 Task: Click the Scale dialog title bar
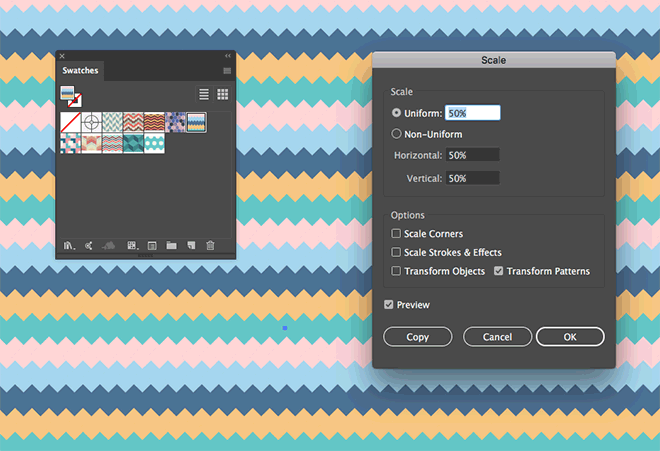coord(494,60)
